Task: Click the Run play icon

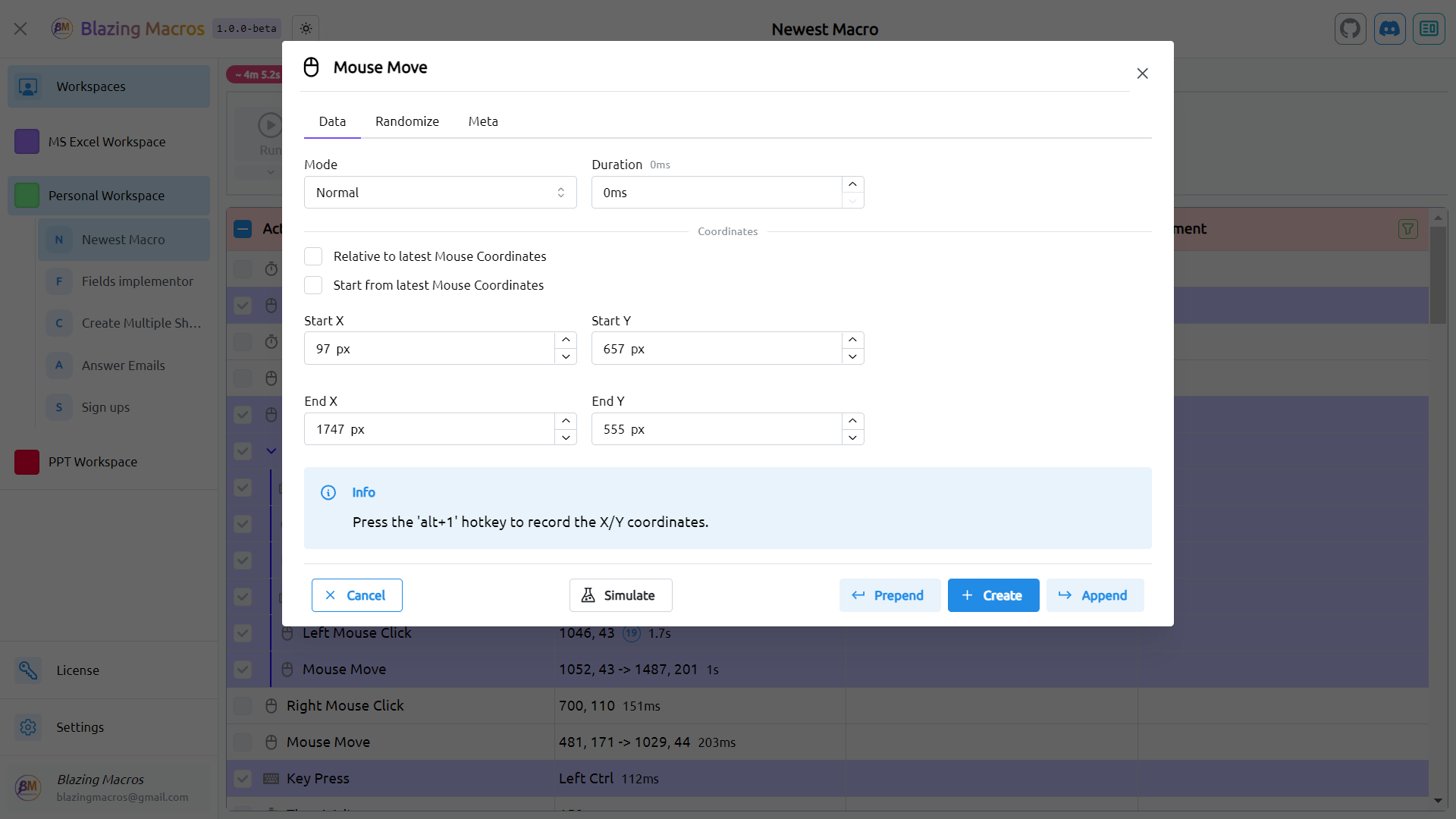Action: (270, 125)
